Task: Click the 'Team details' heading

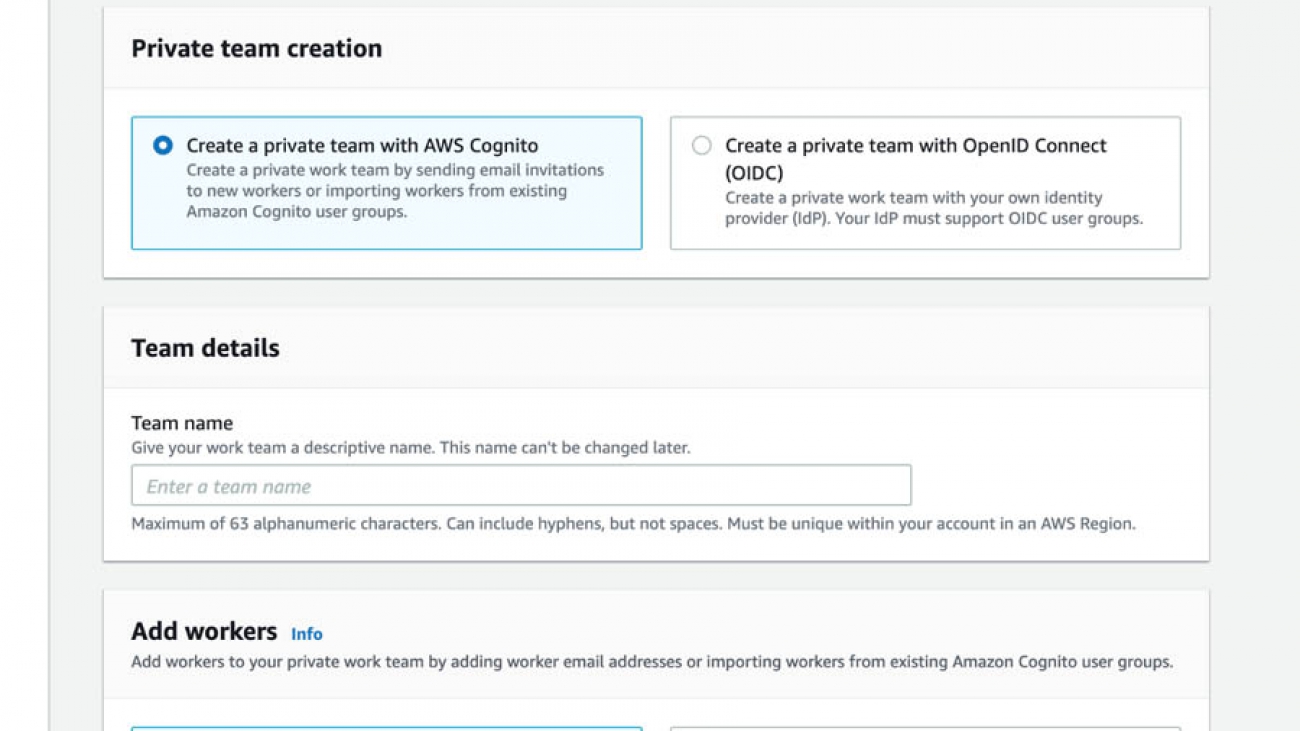Action: pos(205,348)
